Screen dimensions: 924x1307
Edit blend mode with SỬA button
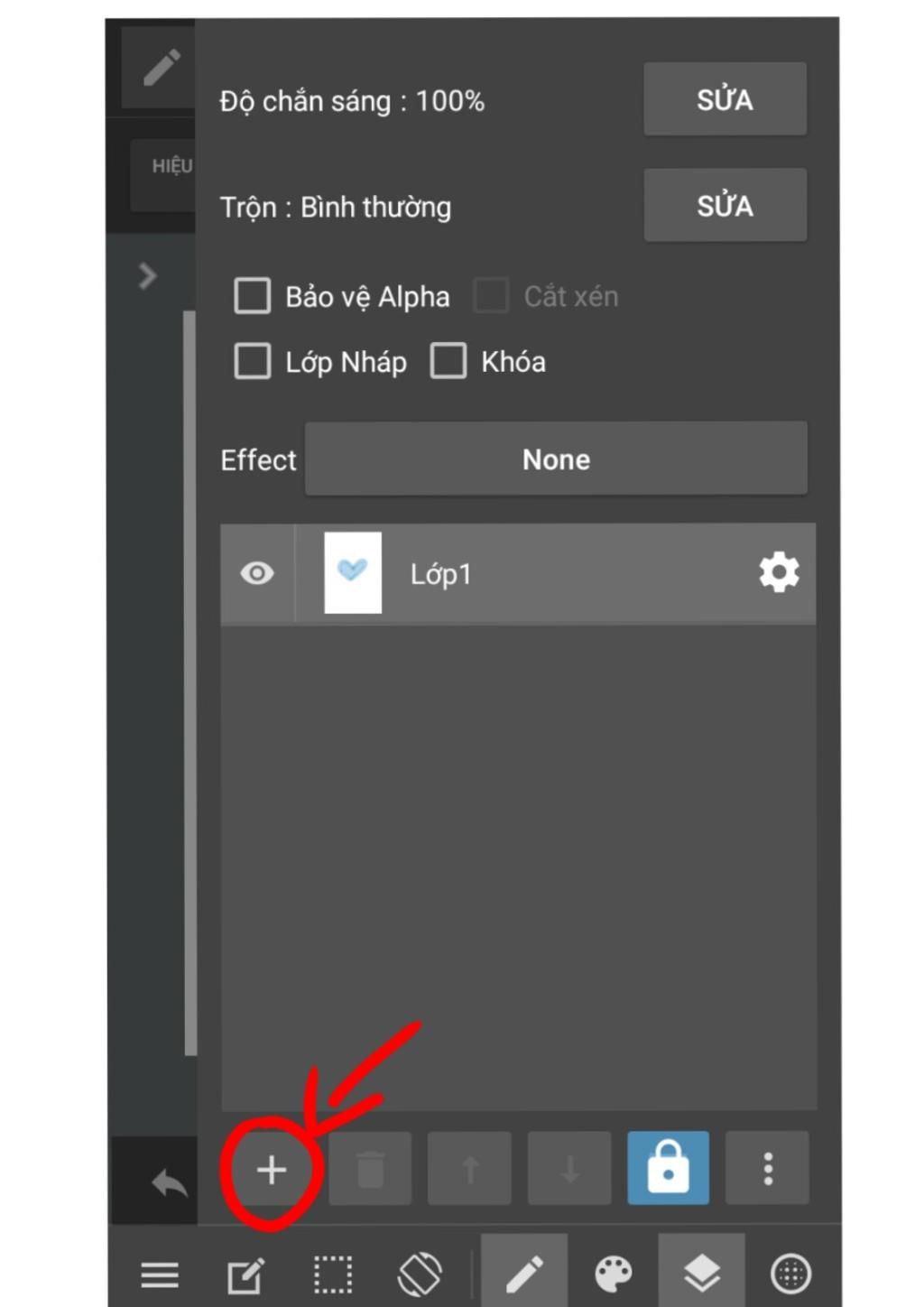coord(725,206)
